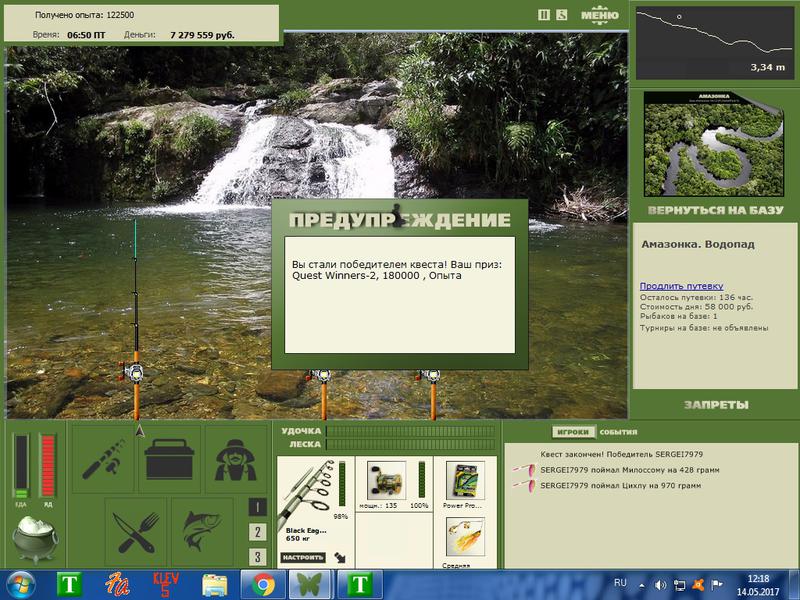Switch to rod slot 1
This screenshot has width=800, height=600.
click(x=258, y=507)
